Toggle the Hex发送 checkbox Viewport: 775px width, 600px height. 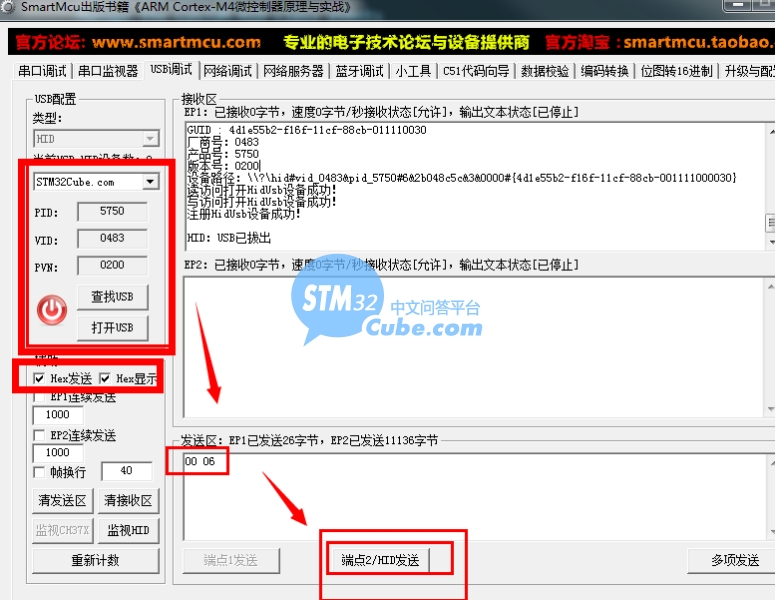39,379
